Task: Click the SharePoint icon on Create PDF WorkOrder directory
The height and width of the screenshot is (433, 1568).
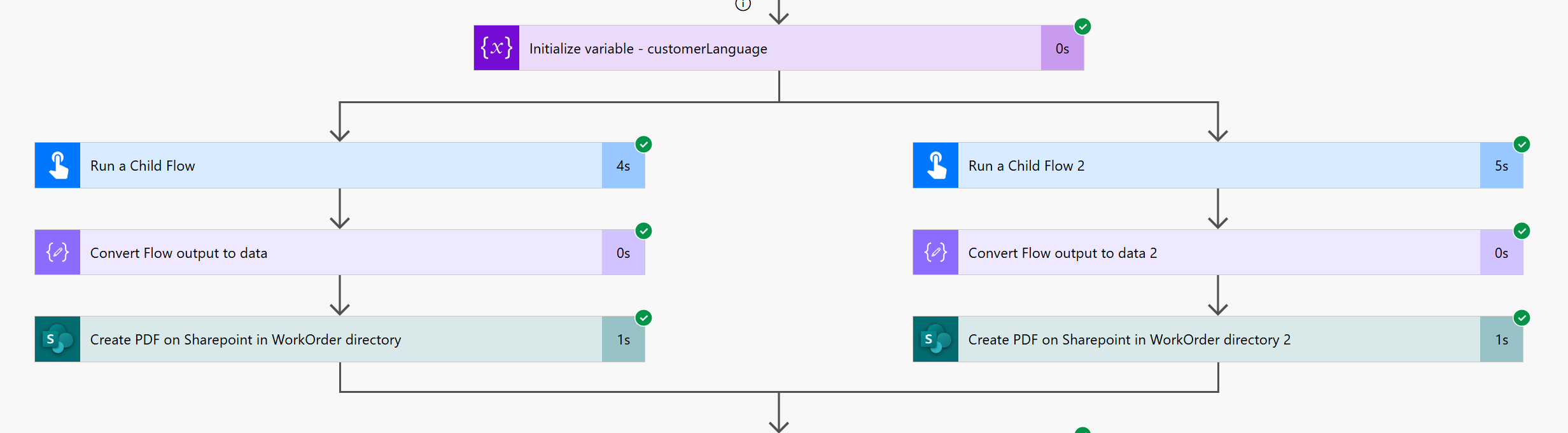Action: tap(57, 339)
